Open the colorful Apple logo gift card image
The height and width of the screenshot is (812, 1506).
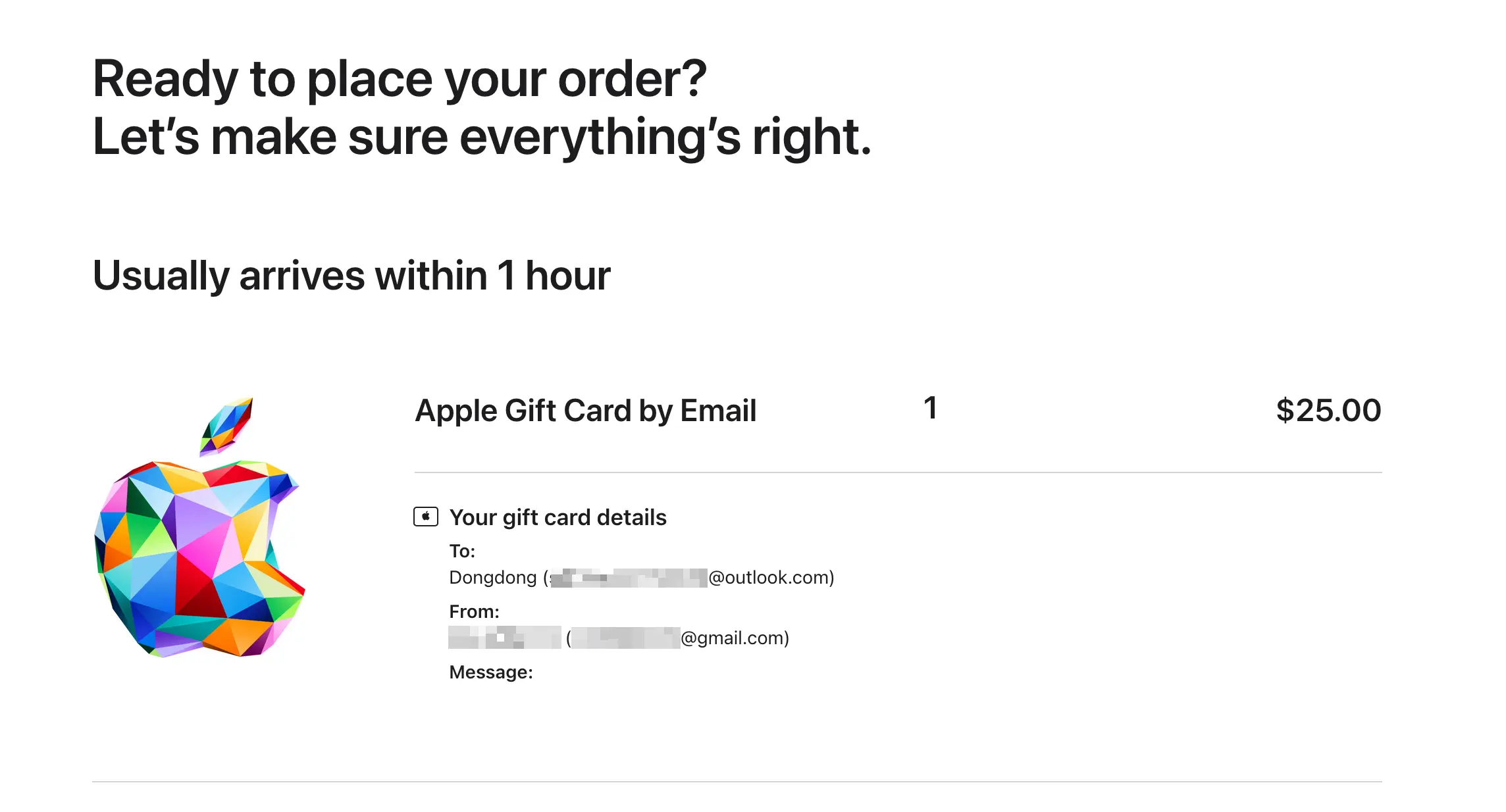click(x=200, y=559)
